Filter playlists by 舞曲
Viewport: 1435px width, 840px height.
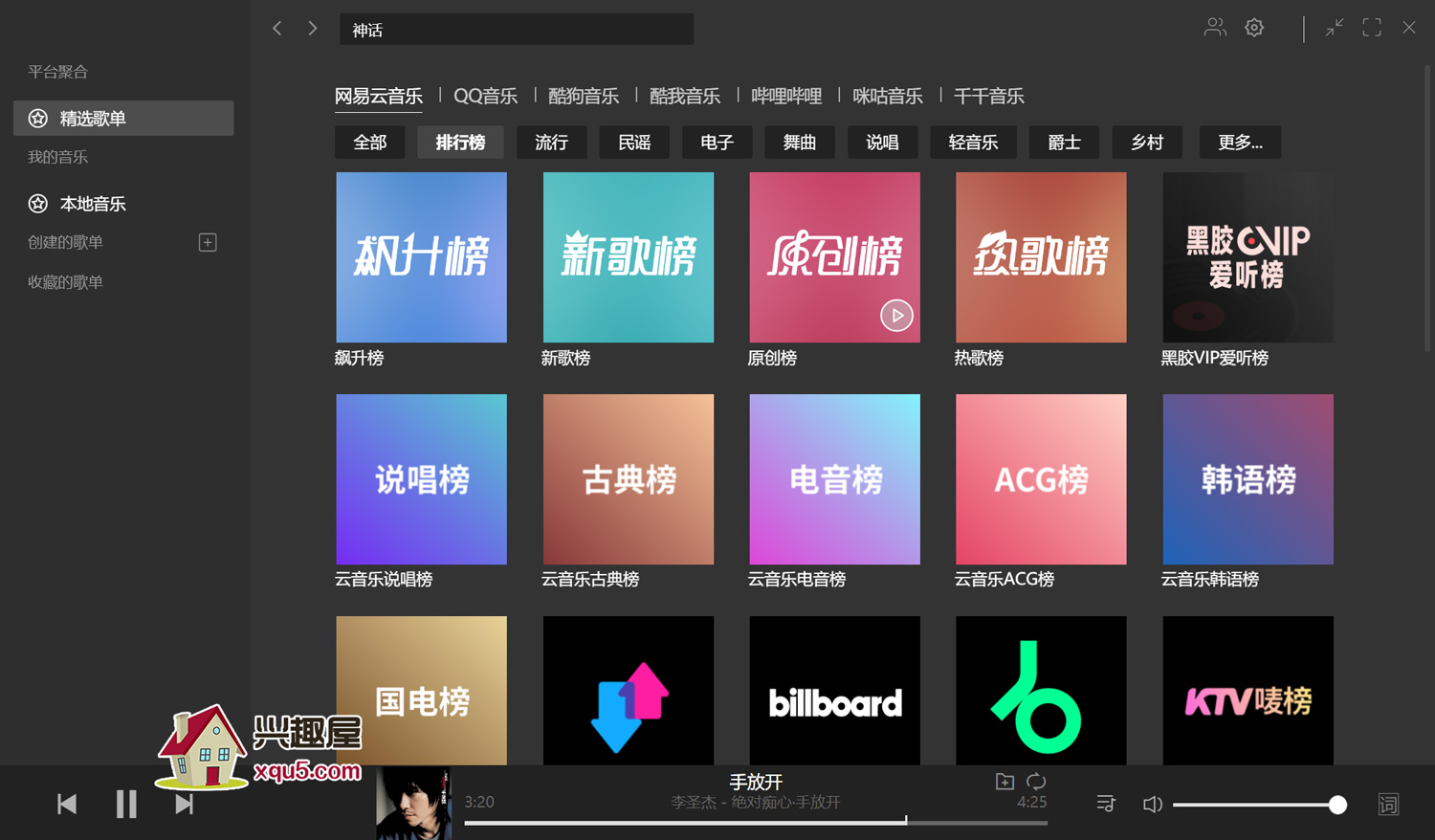[800, 143]
